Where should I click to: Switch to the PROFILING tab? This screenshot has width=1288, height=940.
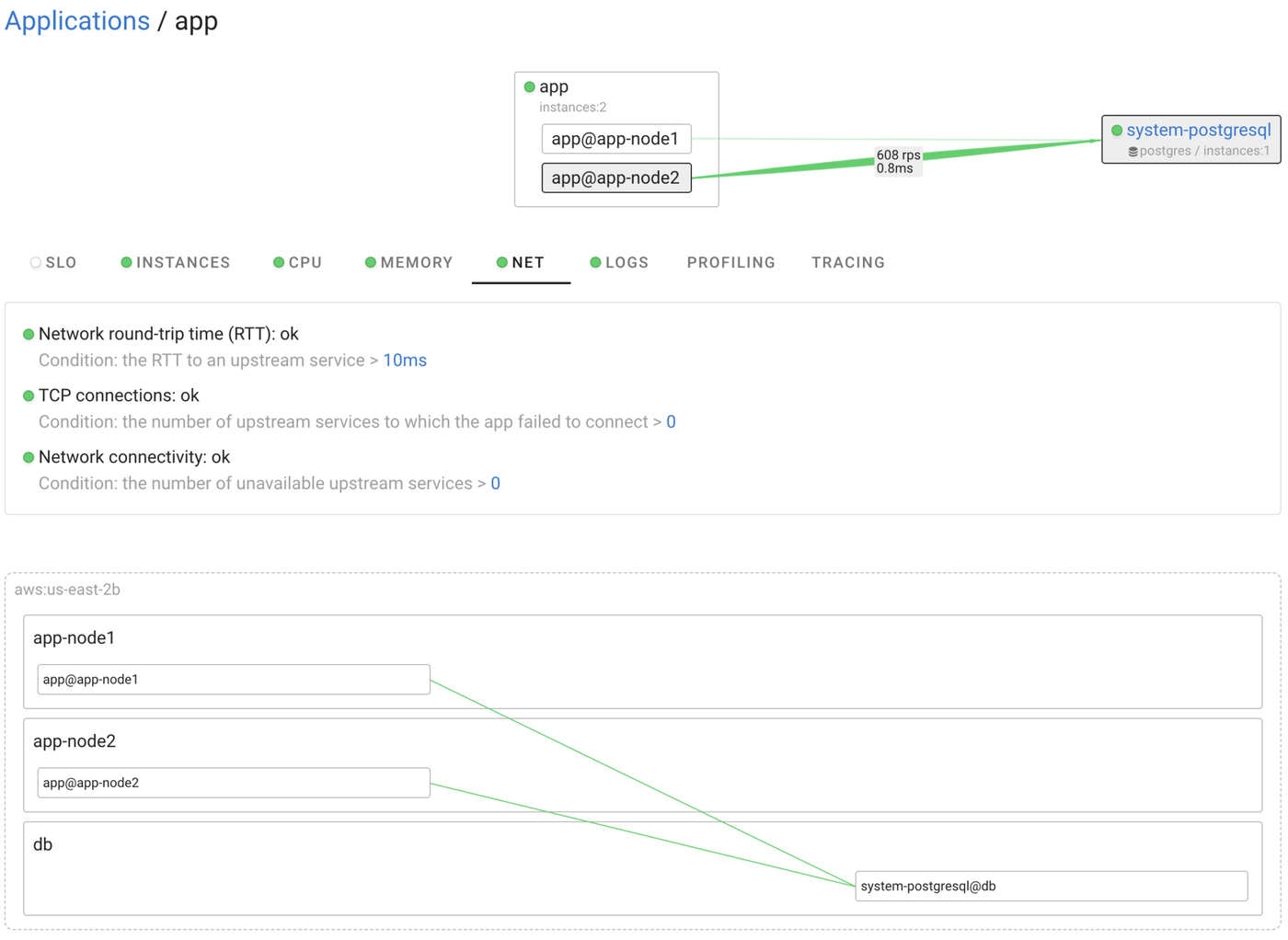730,262
